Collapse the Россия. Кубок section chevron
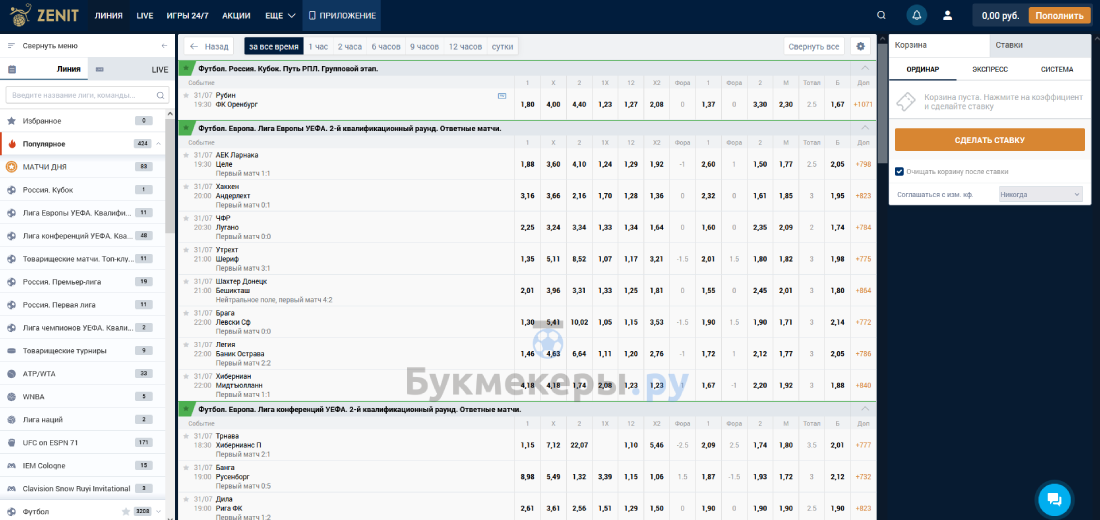This screenshot has width=1100, height=520. tap(865, 68)
